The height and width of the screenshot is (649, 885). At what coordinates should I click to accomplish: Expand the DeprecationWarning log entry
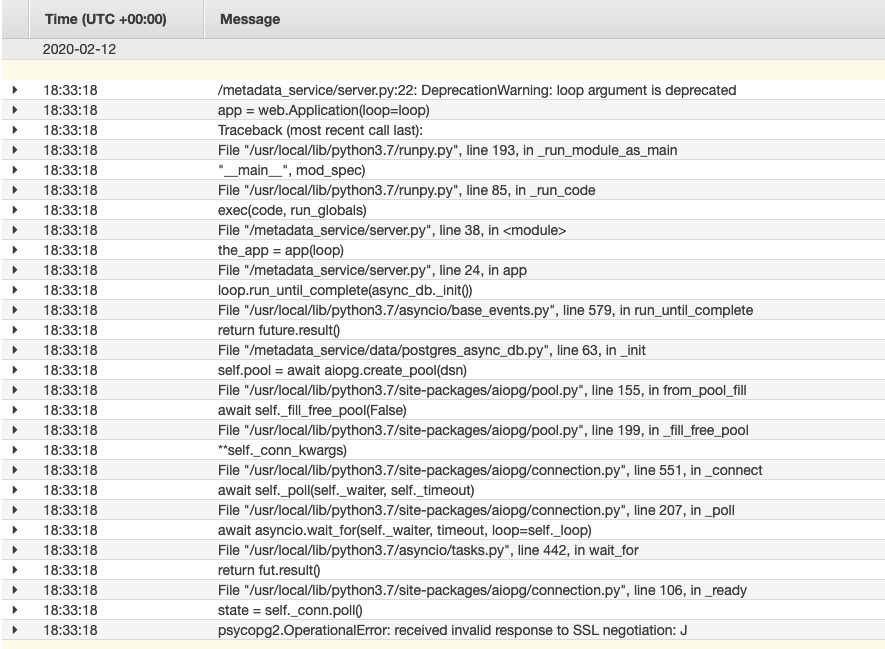click(13, 90)
